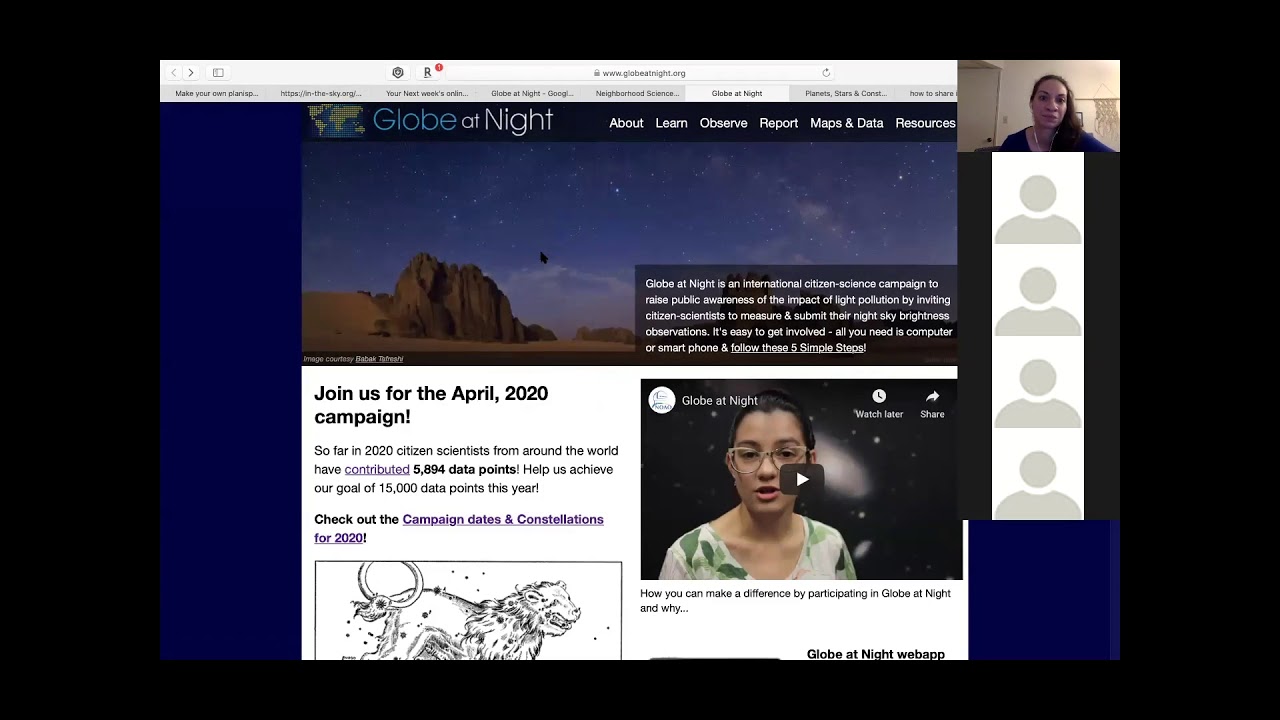The height and width of the screenshot is (720, 1280).
Task: Switch to 'Neighborhood Science...' tab
Action: (637, 93)
